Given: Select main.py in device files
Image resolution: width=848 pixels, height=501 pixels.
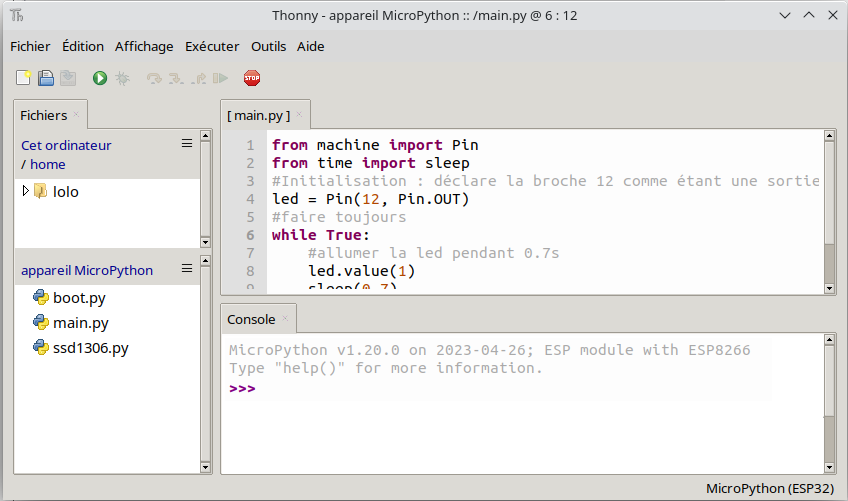Looking at the screenshot, I should coord(81,323).
